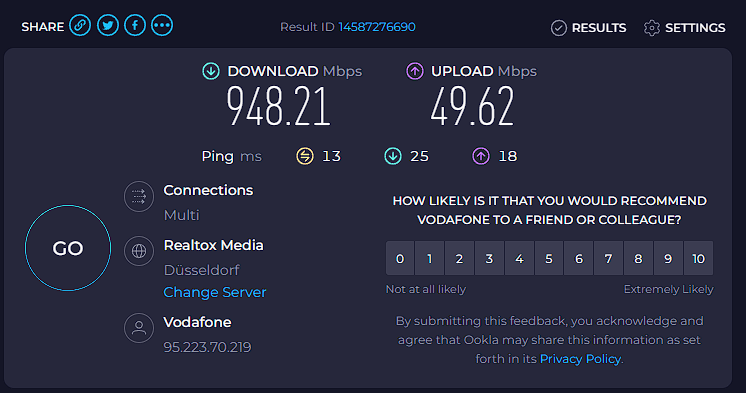The image size is (746, 393).
Task: Open the Privacy Policy link
Action: tap(580, 359)
